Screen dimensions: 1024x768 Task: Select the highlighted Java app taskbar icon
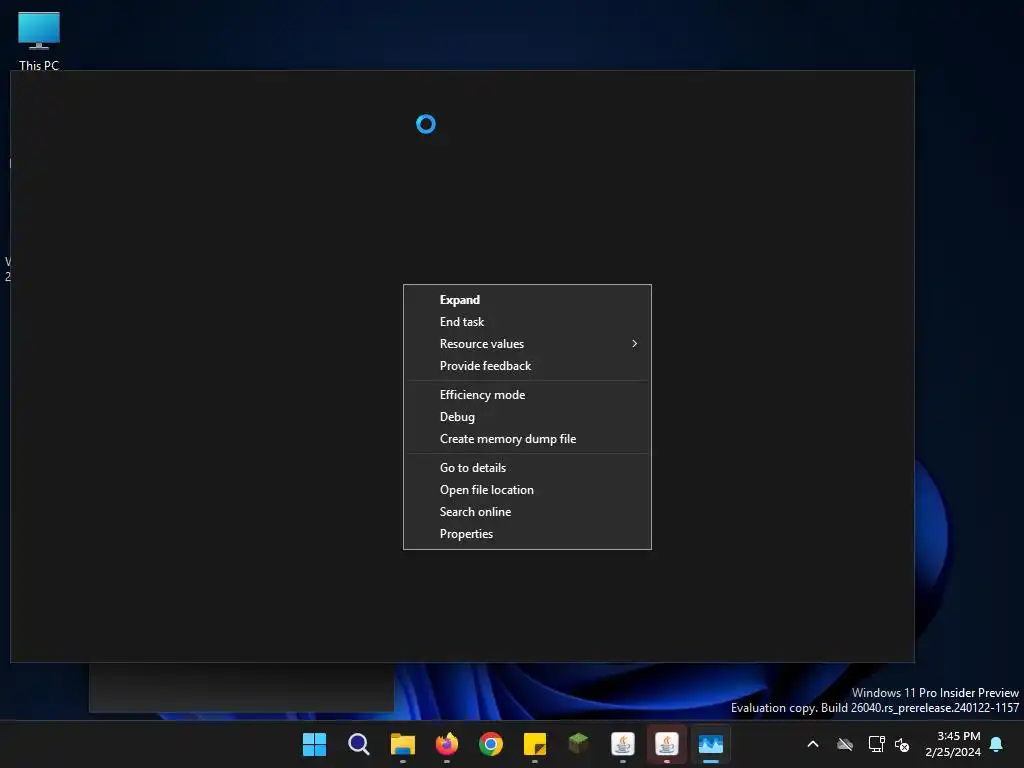[667, 744]
